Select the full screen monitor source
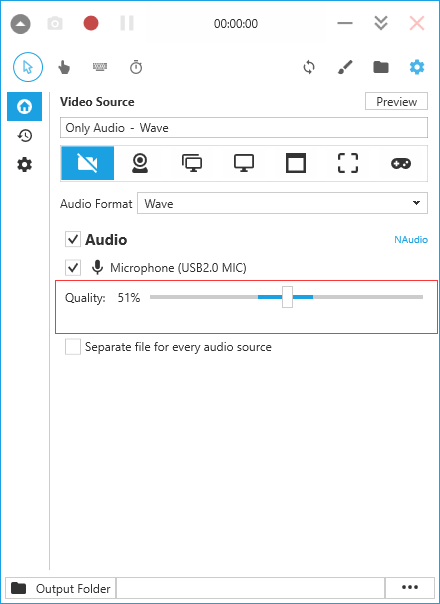The image size is (440, 604). click(244, 163)
